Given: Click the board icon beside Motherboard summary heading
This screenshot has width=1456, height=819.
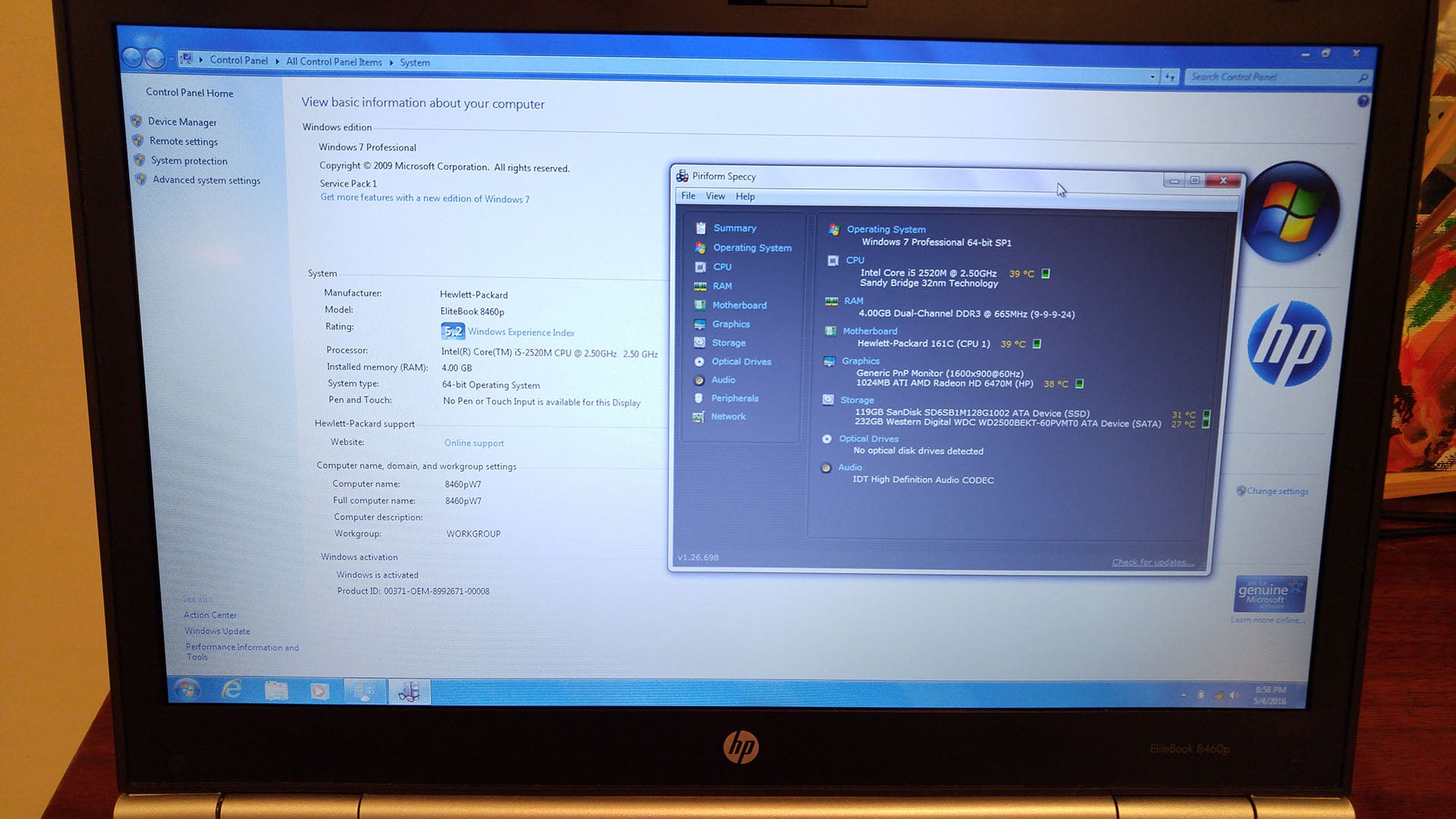Looking at the screenshot, I should click(830, 331).
